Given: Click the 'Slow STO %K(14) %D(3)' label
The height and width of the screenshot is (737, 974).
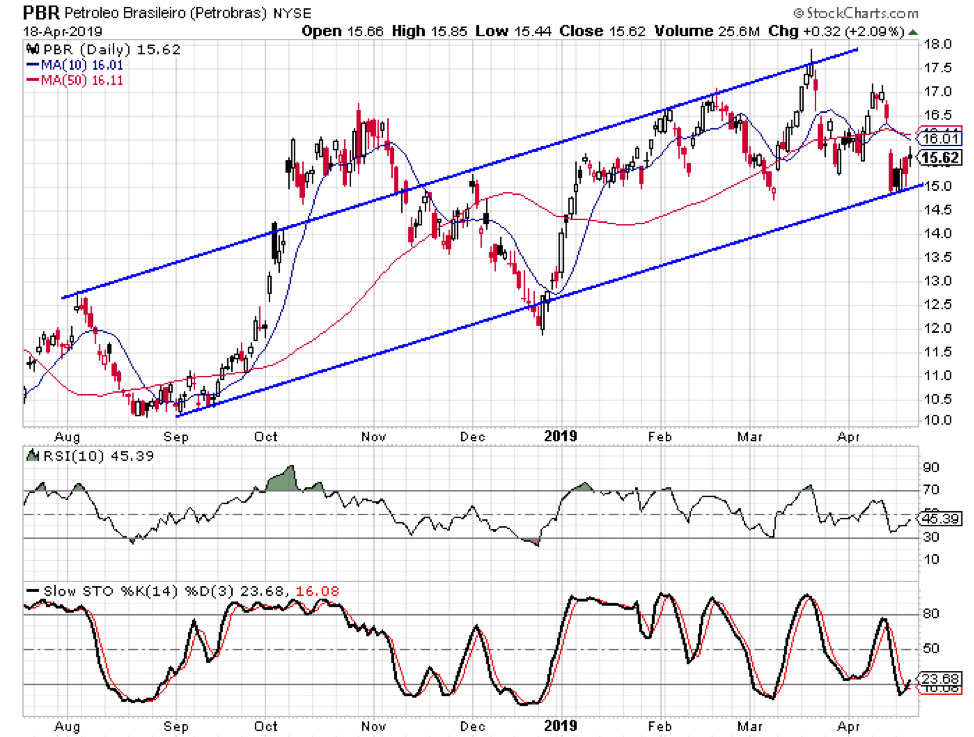Looking at the screenshot, I should pos(139,591).
